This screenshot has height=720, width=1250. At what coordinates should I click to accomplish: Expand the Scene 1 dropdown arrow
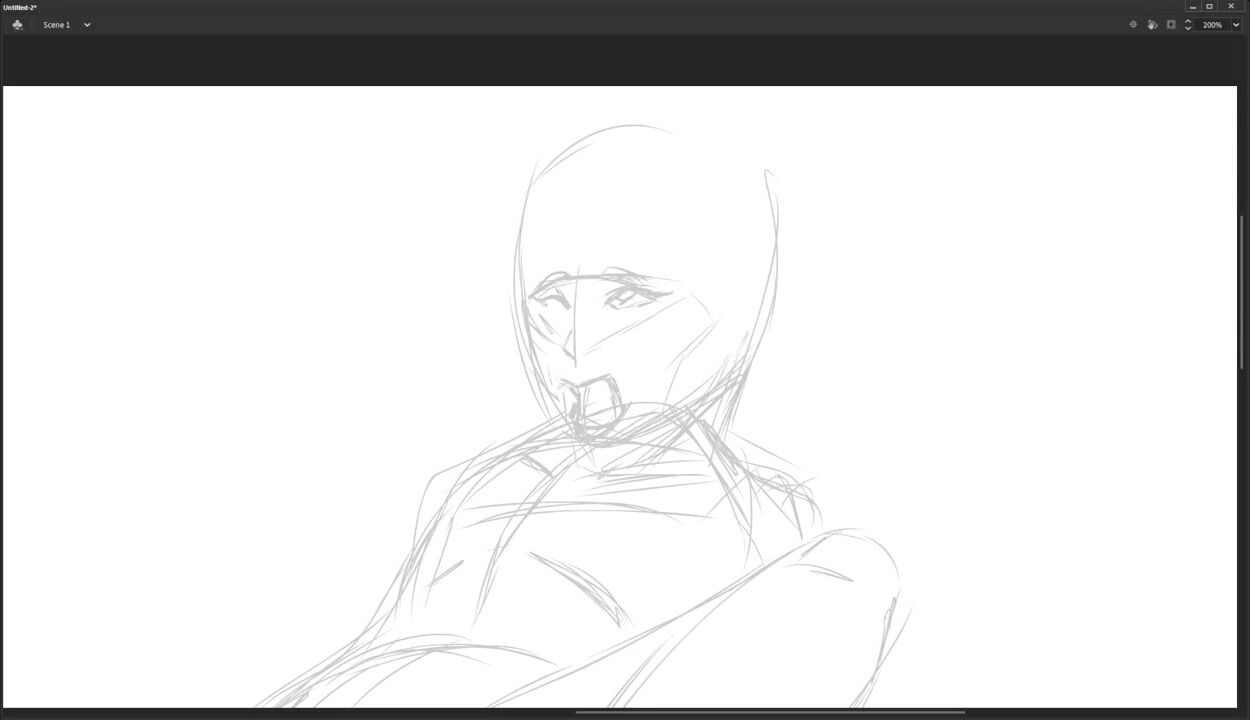87,25
